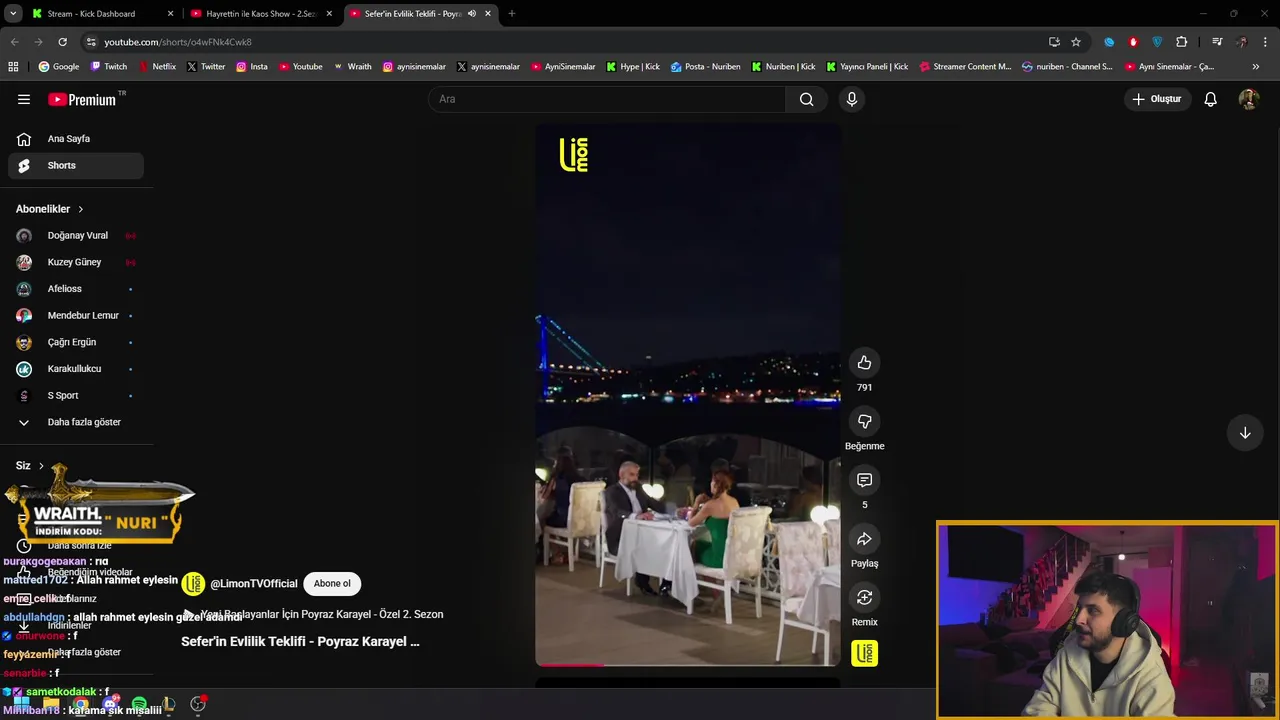Open Mendebur Lemur channel
Viewport: 1280px width, 720px height.
click(x=76, y=315)
